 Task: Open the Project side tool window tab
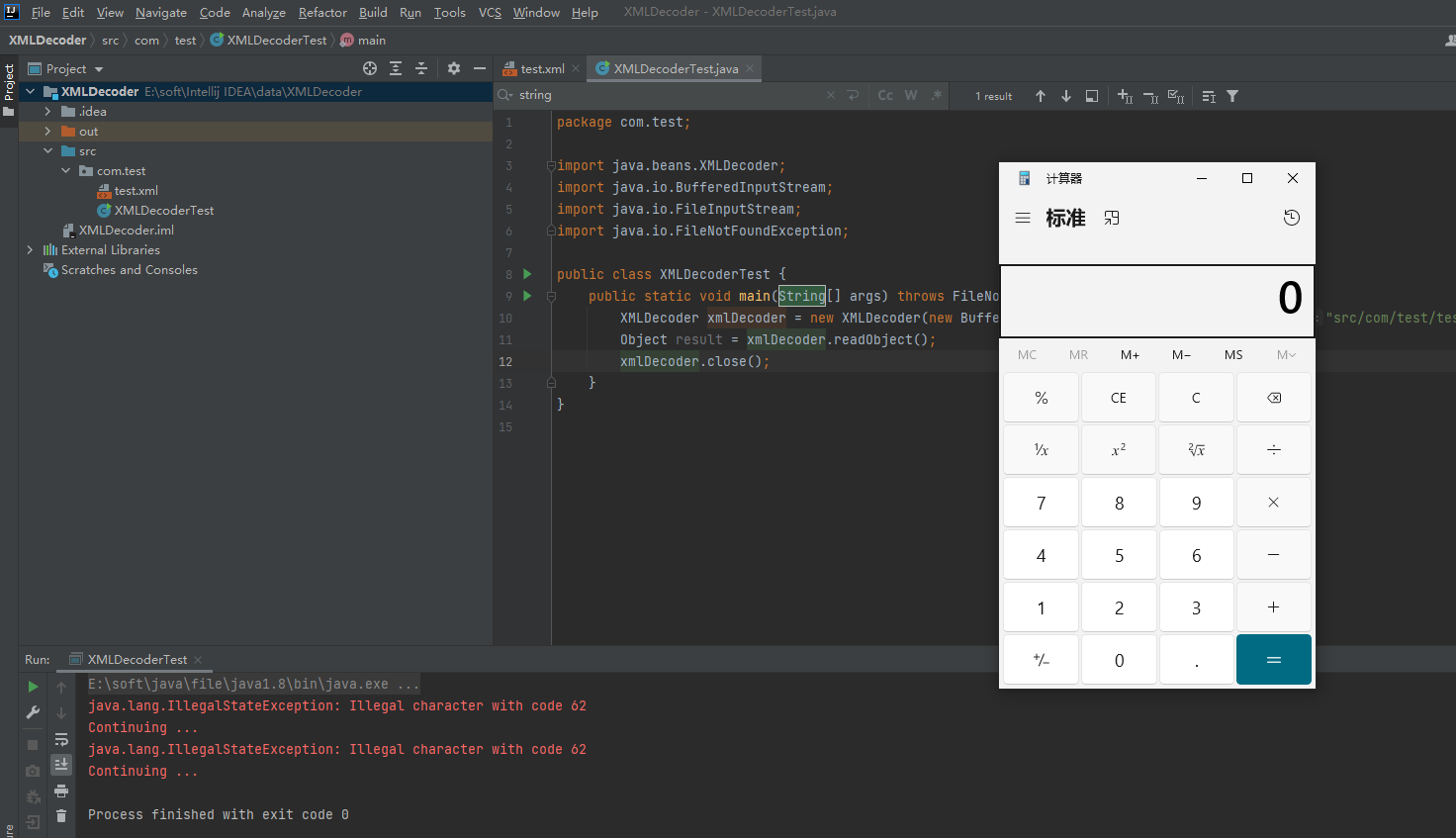tap(9, 89)
